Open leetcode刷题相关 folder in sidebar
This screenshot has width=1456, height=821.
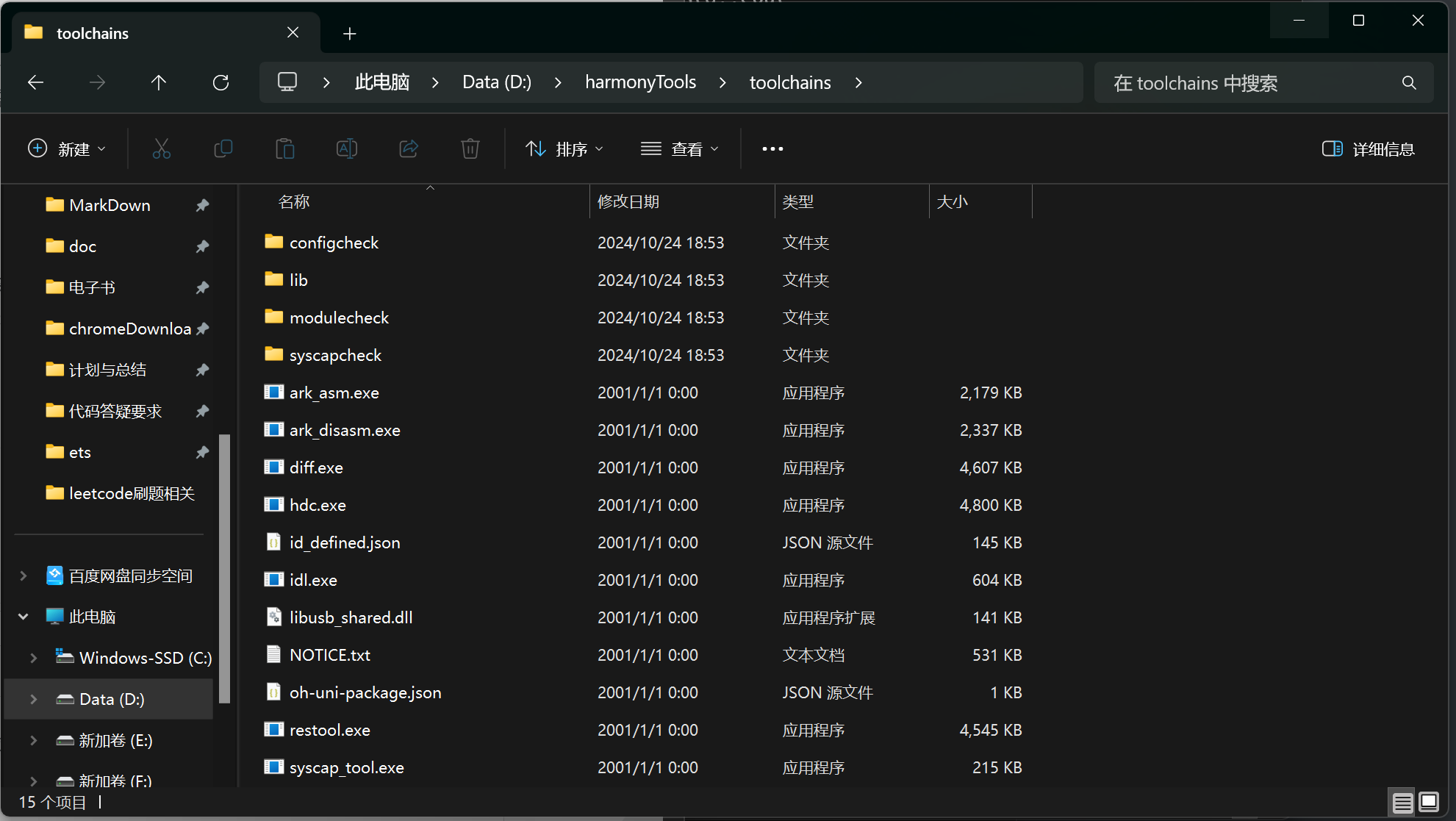point(132,493)
